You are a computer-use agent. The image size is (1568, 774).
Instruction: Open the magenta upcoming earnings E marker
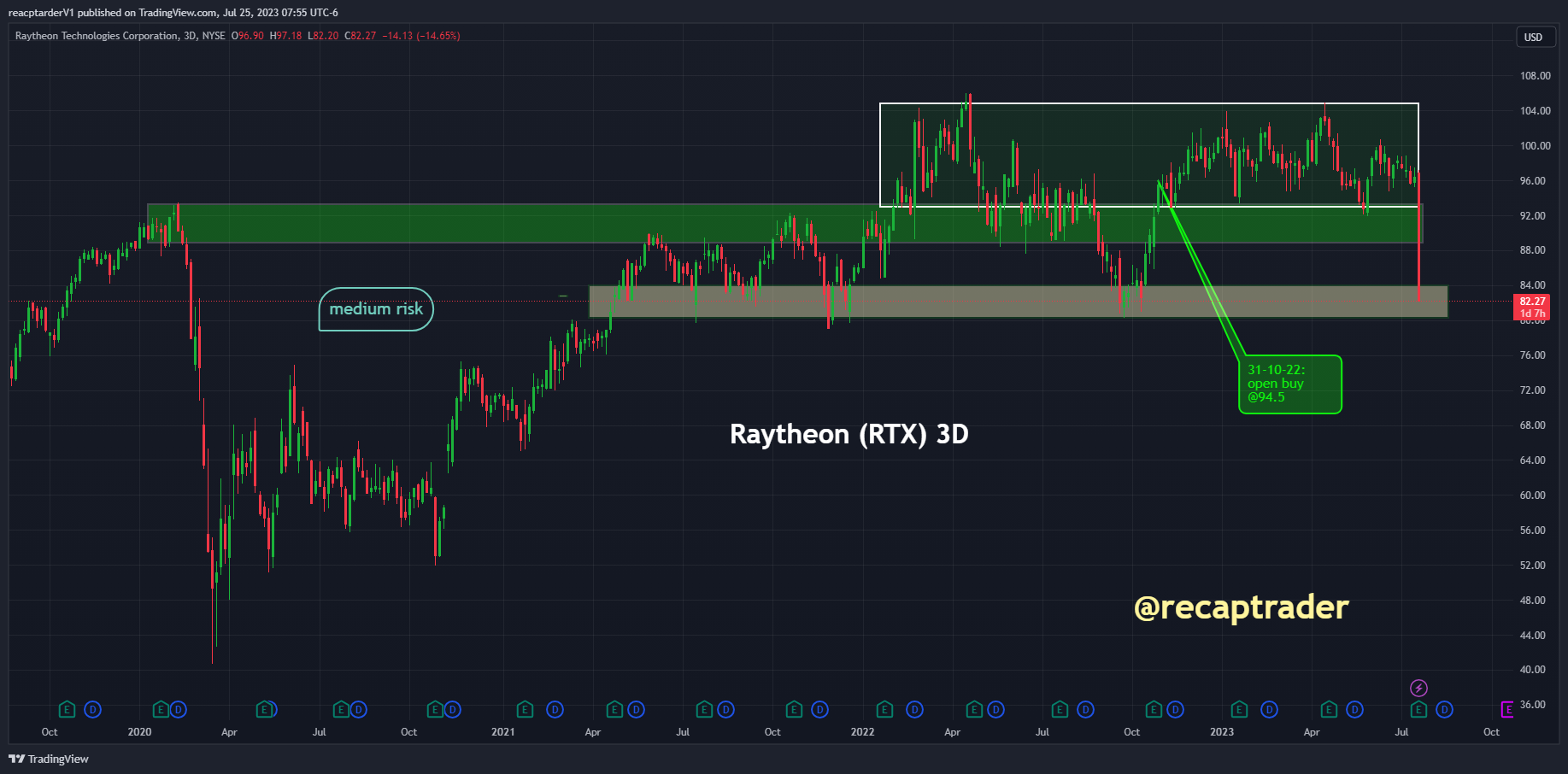point(1507,709)
